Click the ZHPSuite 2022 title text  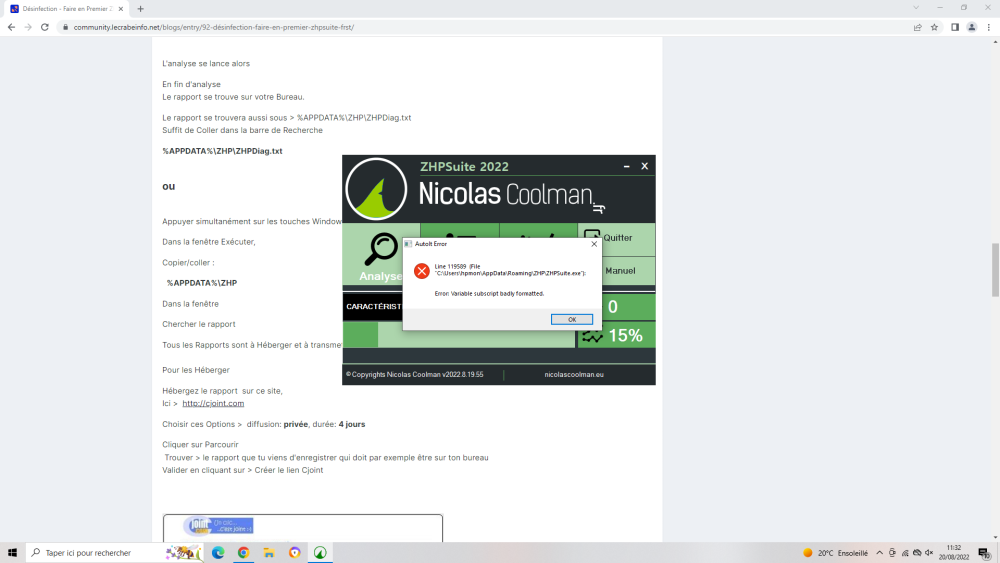click(x=464, y=166)
